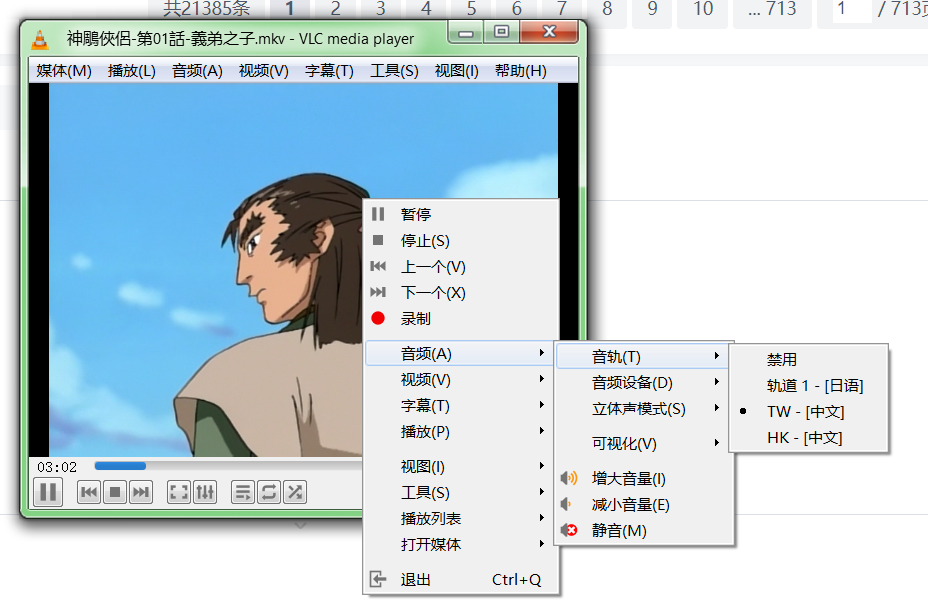Select the TW - [中文] audio track
The image size is (928, 606).
coord(808,411)
